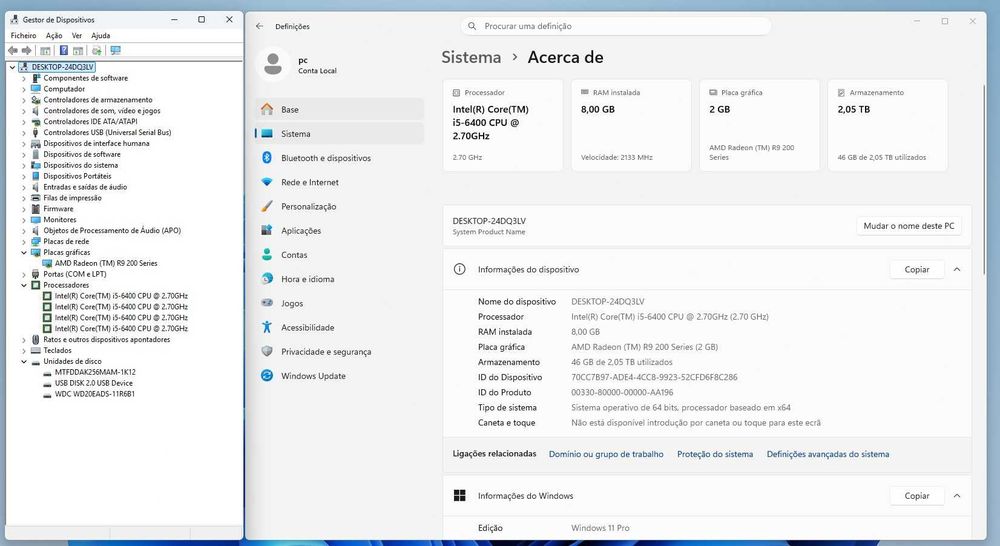Screen dimensions: 1000x546
Task: Click Copiar for Informações do Windows
Action: (x=916, y=496)
